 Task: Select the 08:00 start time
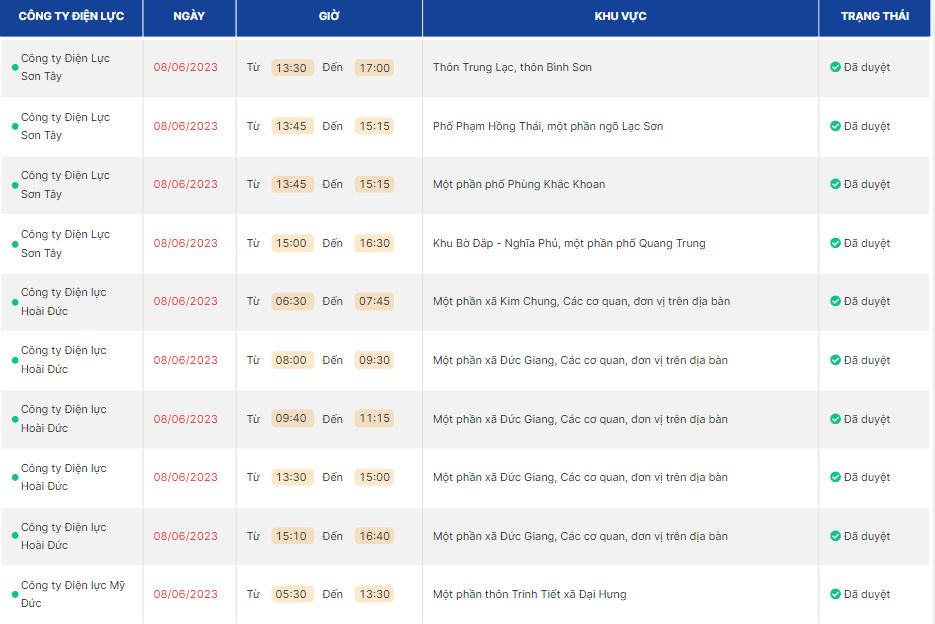[x=291, y=360]
